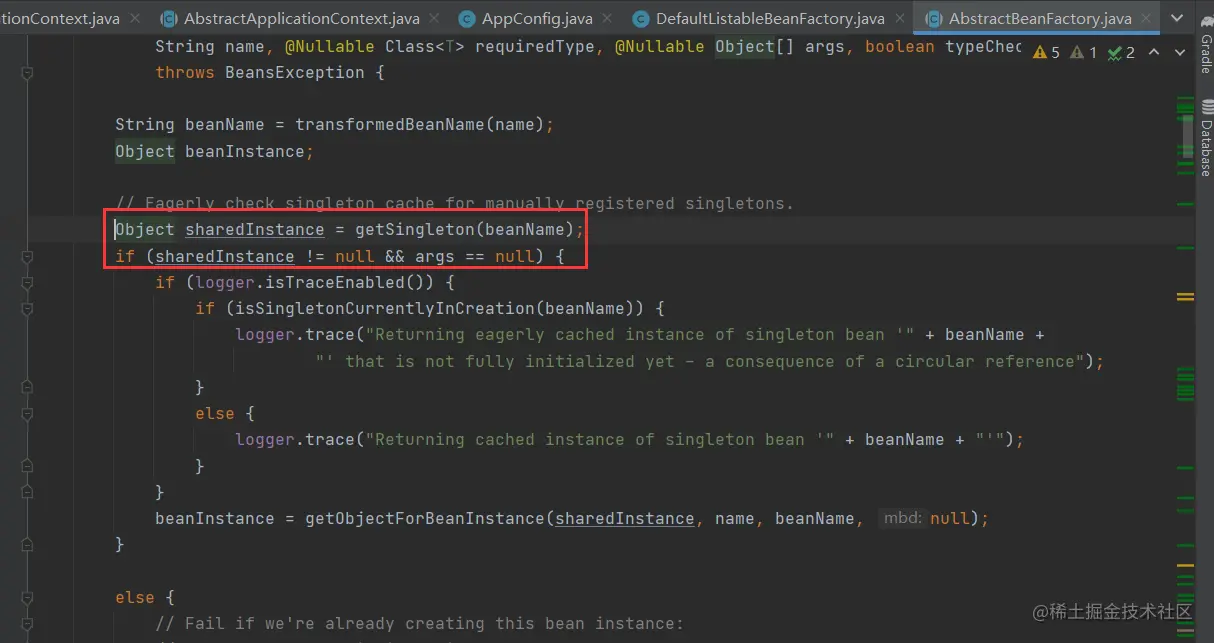Click 'args == null' in the condition

point(475,257)
